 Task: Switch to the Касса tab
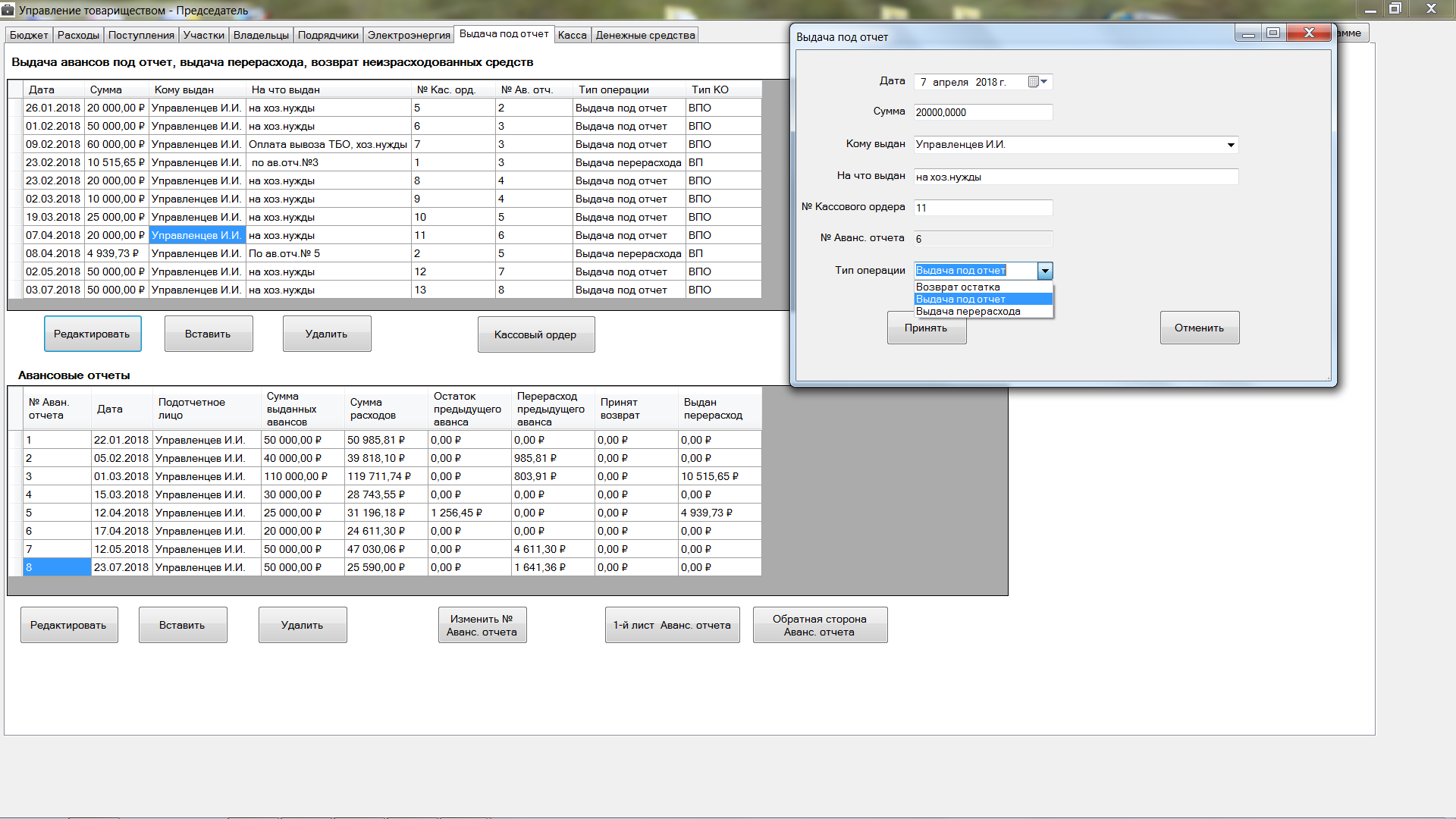pyautogui.click(x=572, y=35)
